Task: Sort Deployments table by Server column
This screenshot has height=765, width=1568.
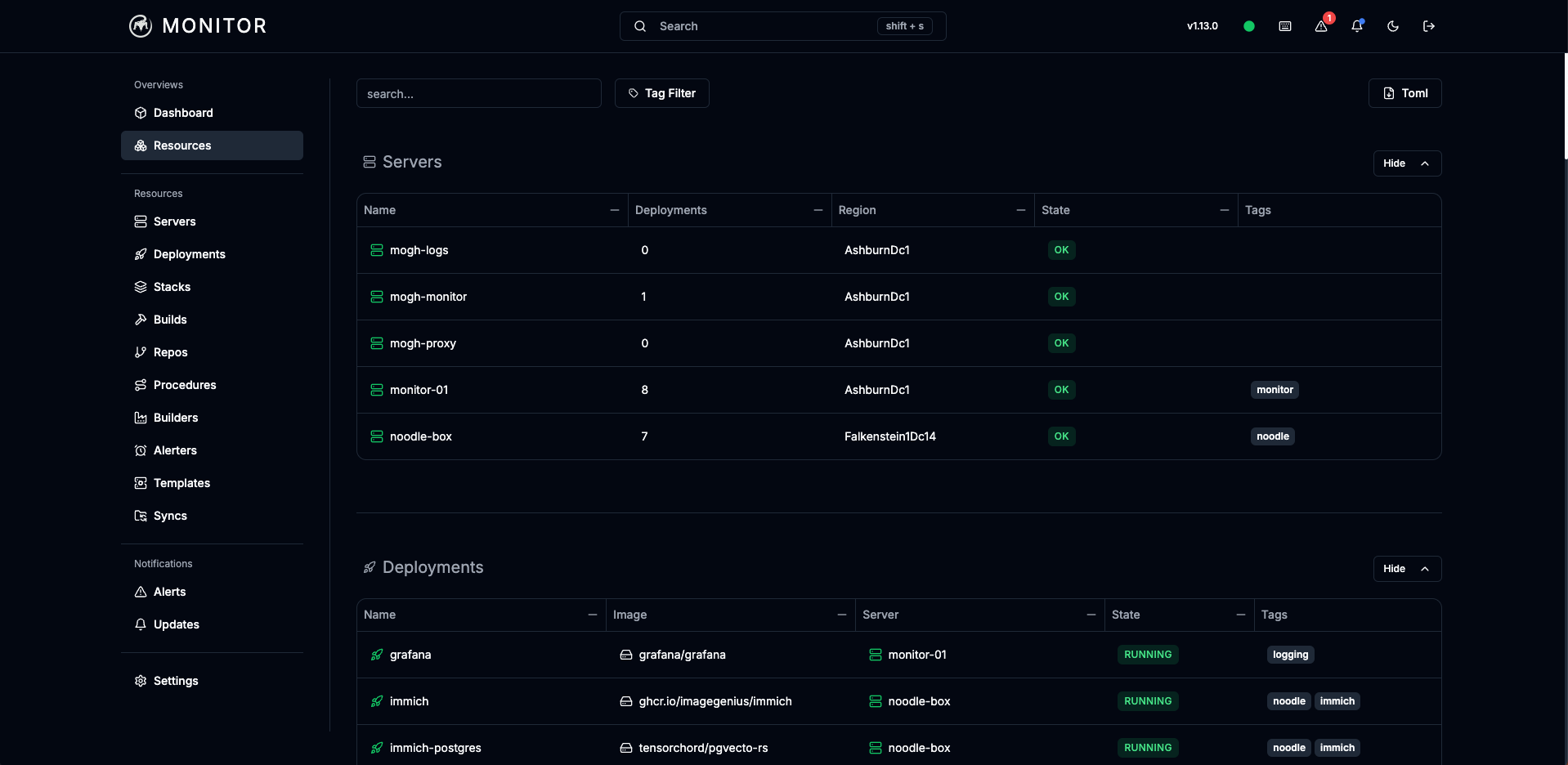Action: [x=979, y=615]
